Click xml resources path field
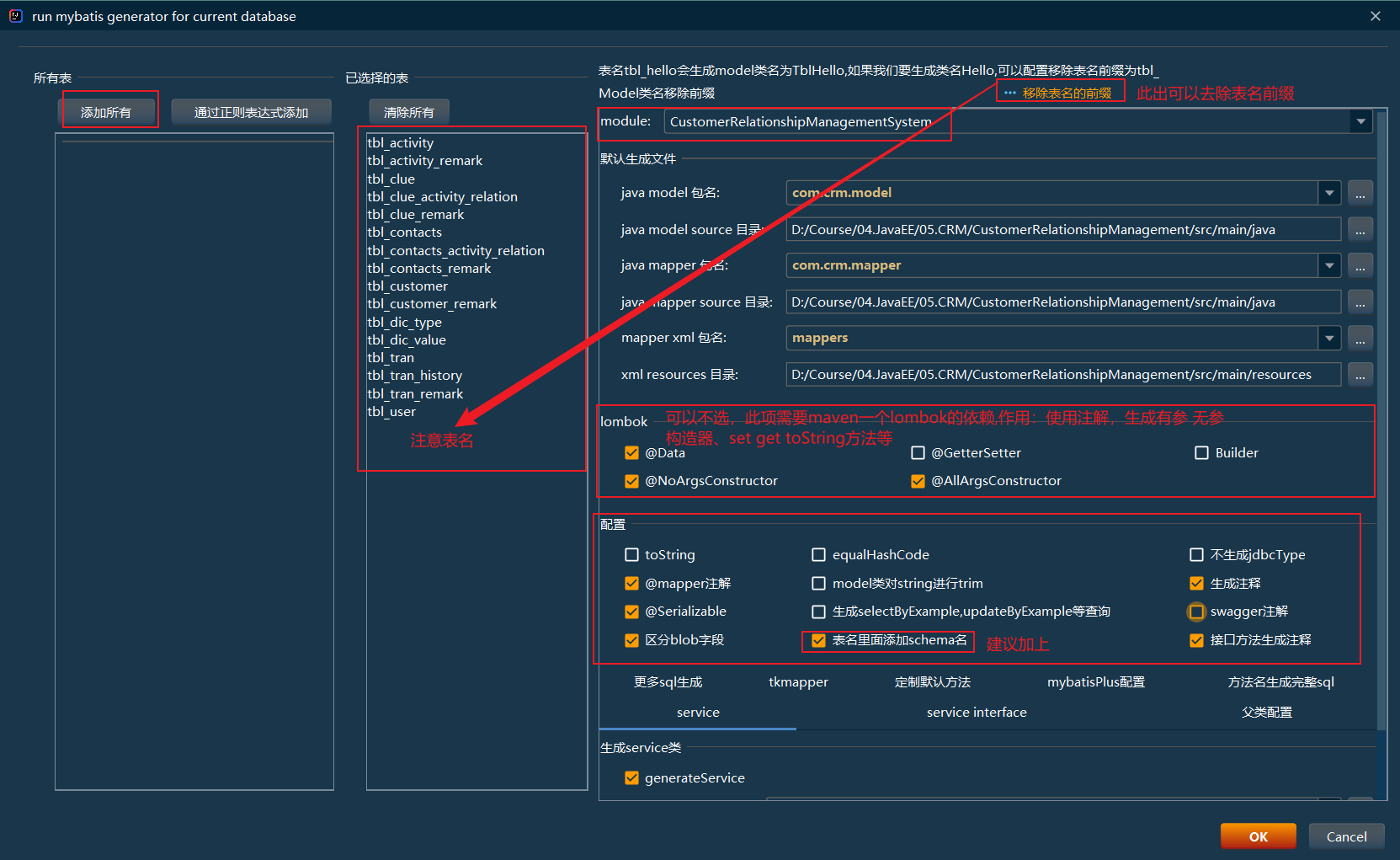Image resolution: width=1400 pixels, height=860 pixels. click(x=1063, y=375)
